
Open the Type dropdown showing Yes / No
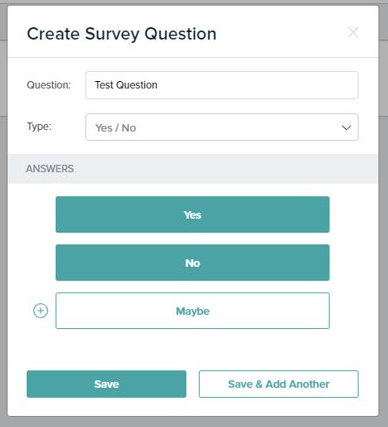(222, 127)
